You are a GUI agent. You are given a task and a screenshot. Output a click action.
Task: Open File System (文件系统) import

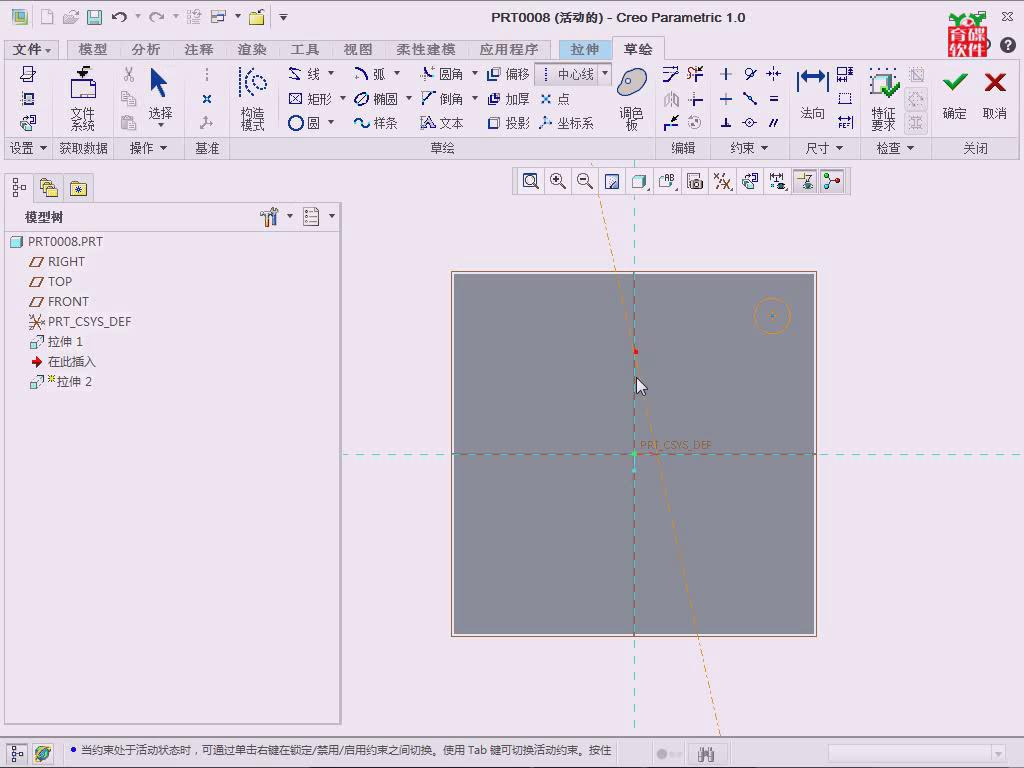(83, 99)
